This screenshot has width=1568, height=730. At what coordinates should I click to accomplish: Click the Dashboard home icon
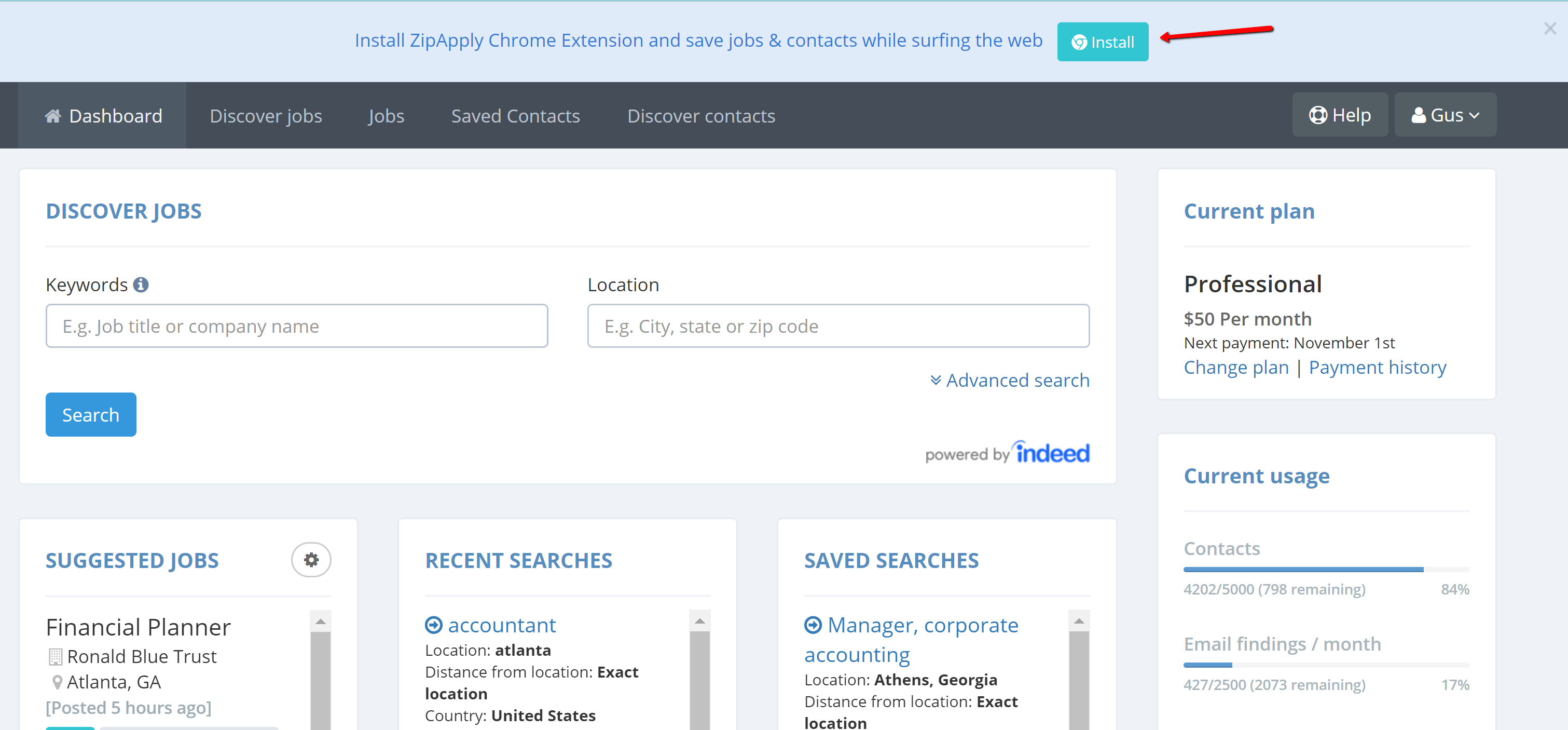pos(53,116)
